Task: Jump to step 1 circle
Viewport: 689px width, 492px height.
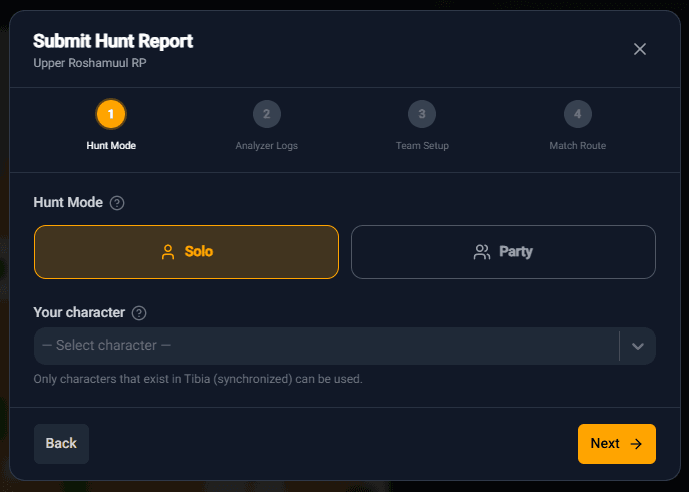Action: coord(111,114)
